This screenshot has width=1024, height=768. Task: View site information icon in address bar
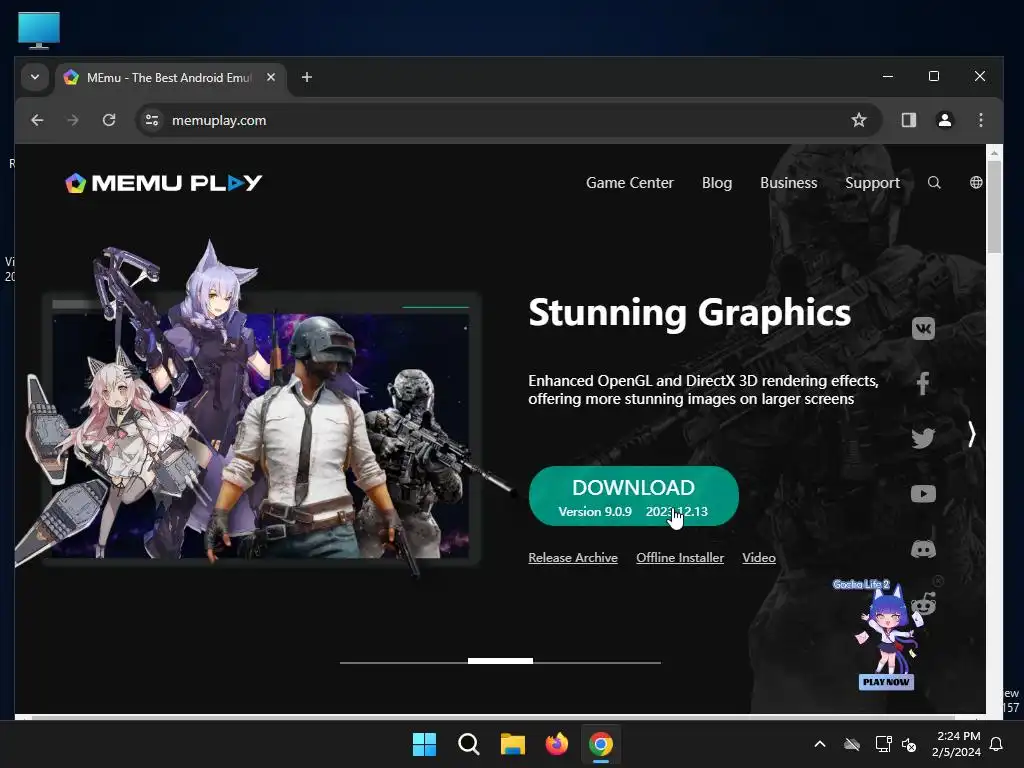coord(152,120)
